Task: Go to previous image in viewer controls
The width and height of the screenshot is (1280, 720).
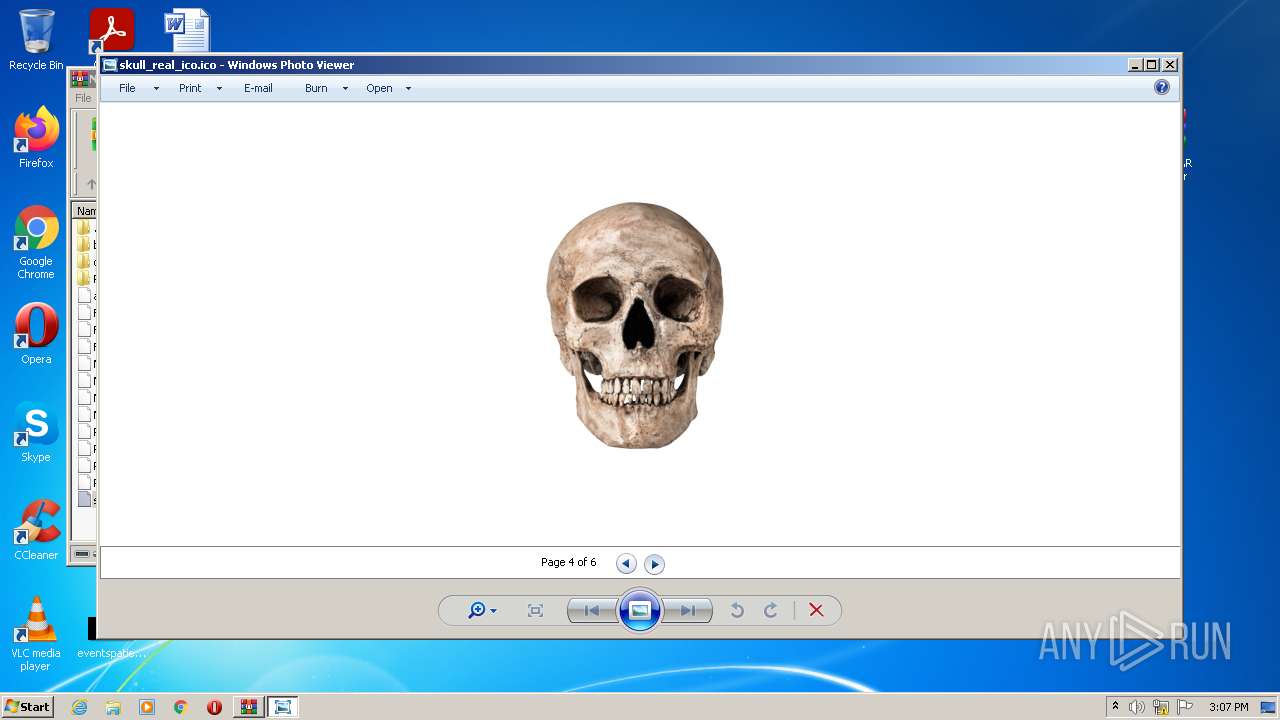Action: click(591, 611)
